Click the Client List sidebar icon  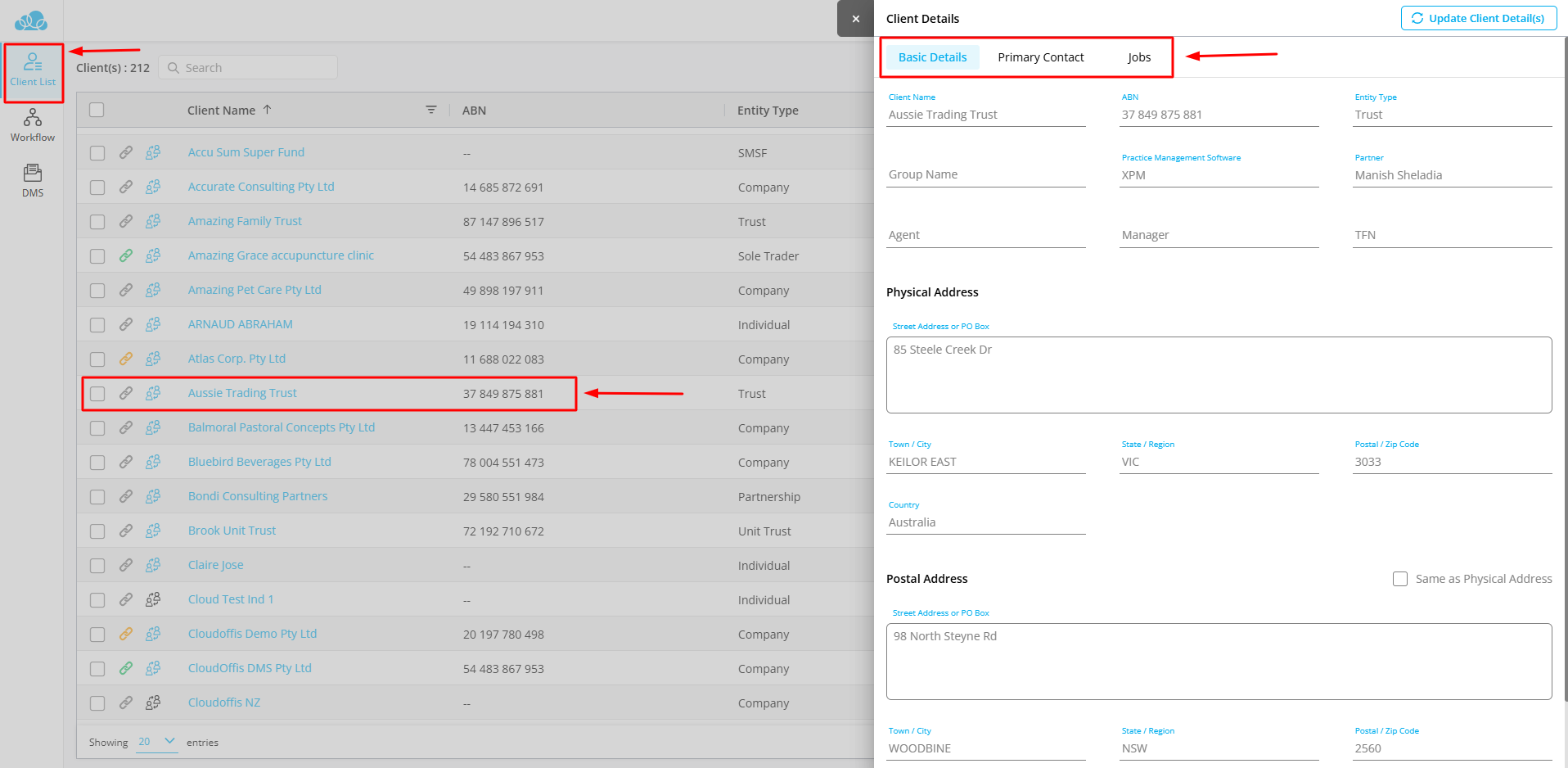tap(33, 70)
